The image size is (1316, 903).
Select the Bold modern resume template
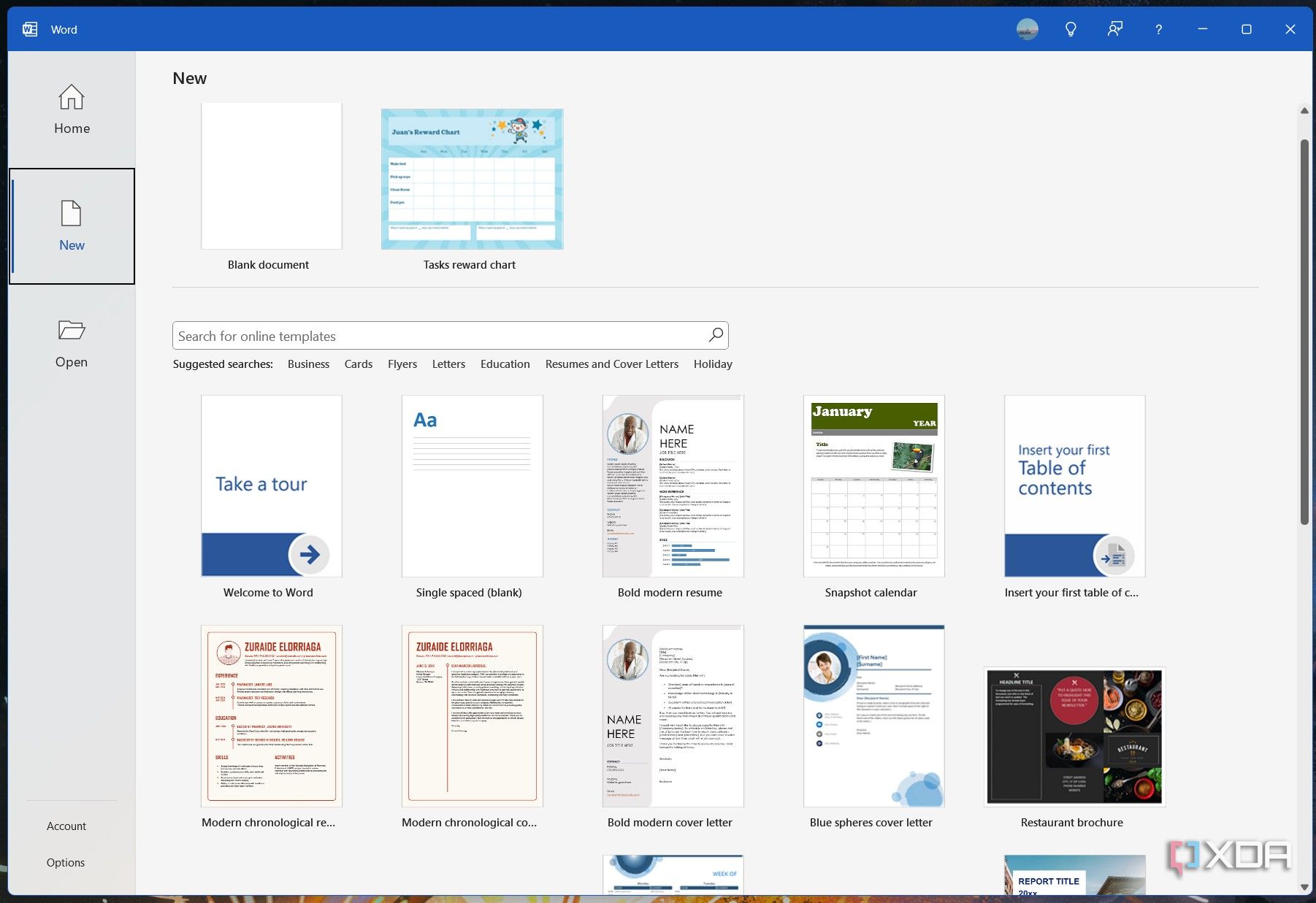pyautogui.click(x=672, y=486)
